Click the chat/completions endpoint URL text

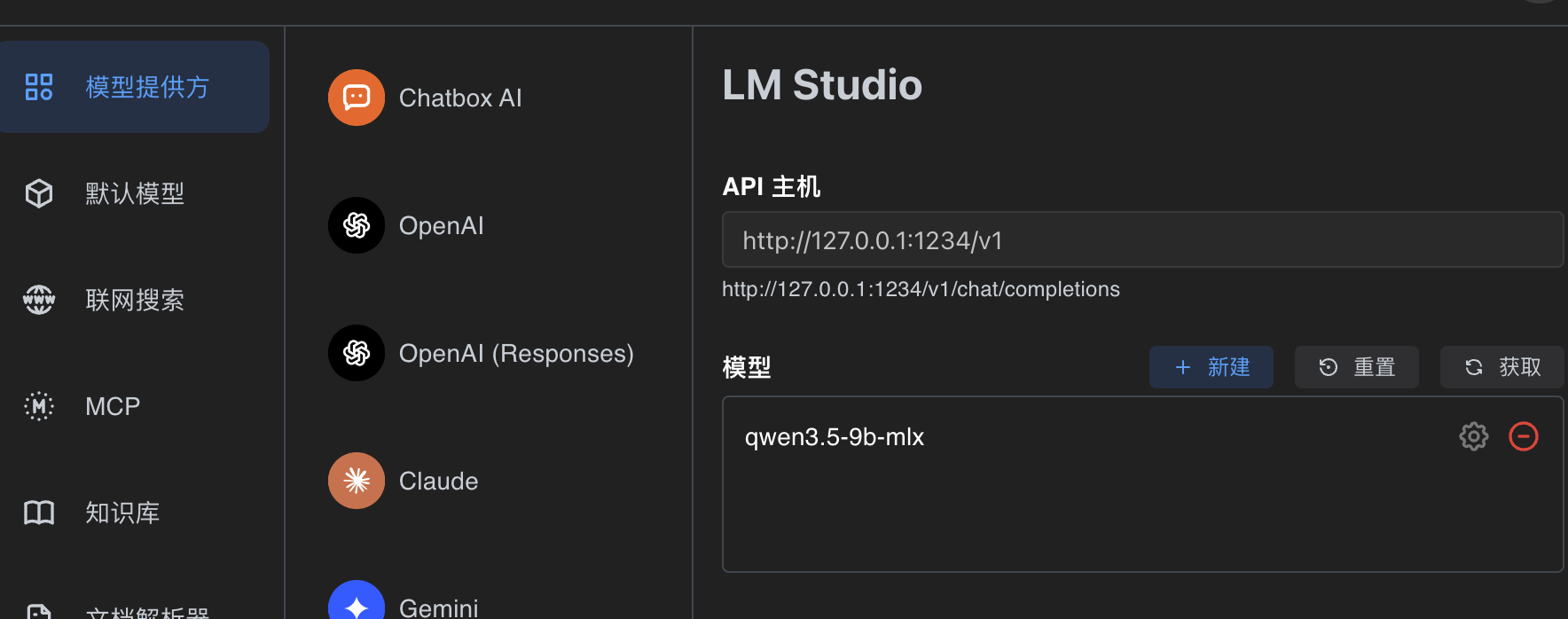point(921,289)
